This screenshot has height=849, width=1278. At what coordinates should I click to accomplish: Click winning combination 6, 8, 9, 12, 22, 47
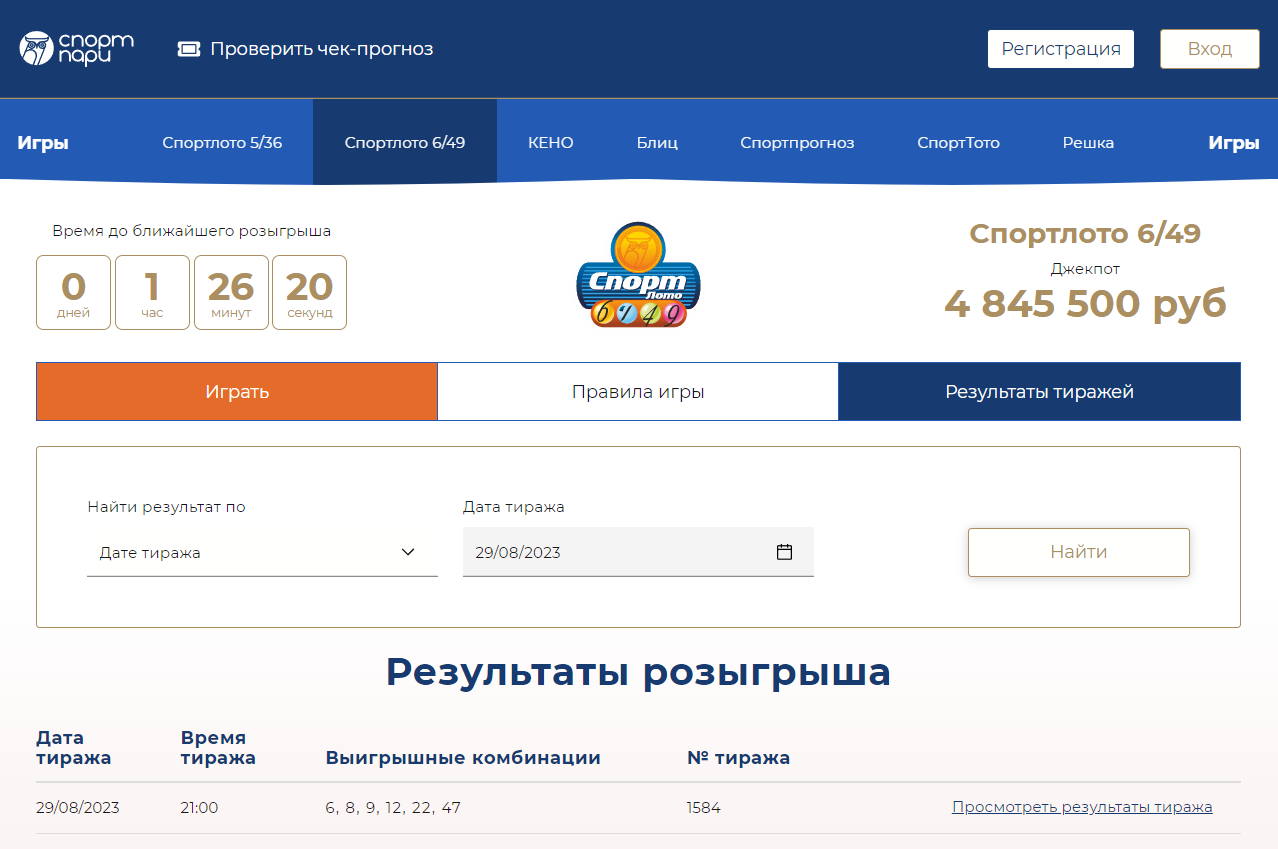point(393,808)
